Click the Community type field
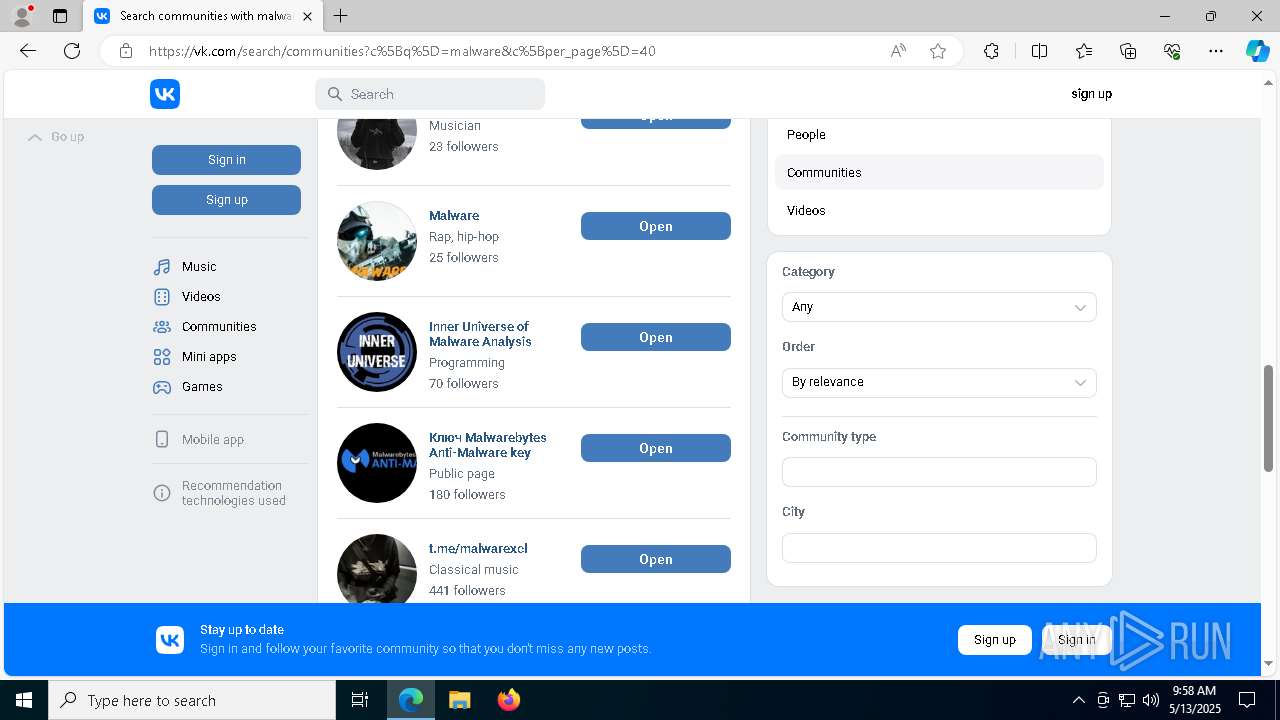Screen dimensions: 1280x720 pyautogui.click(x=939, y=472)
